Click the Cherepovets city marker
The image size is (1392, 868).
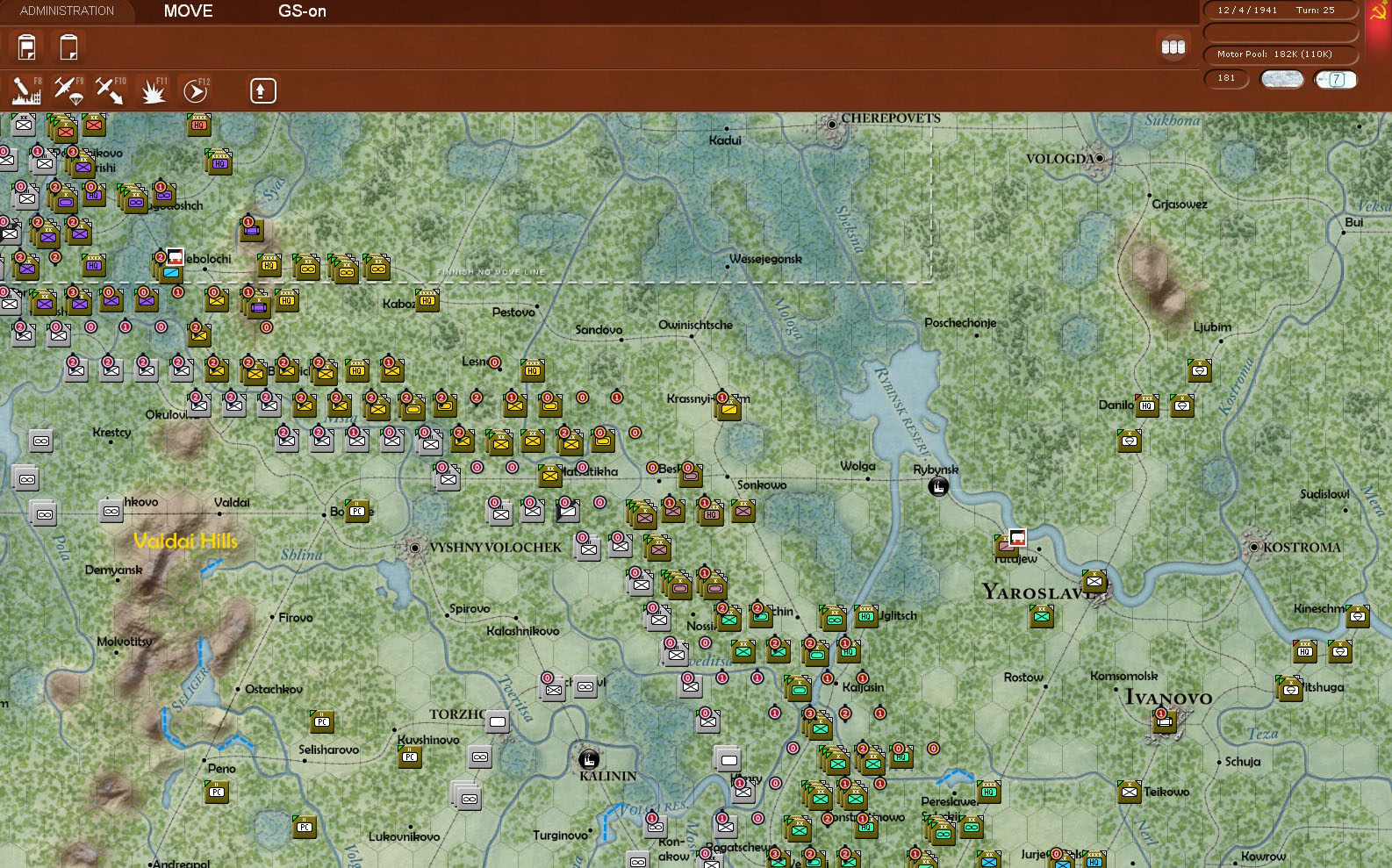(x=832, y=126)
